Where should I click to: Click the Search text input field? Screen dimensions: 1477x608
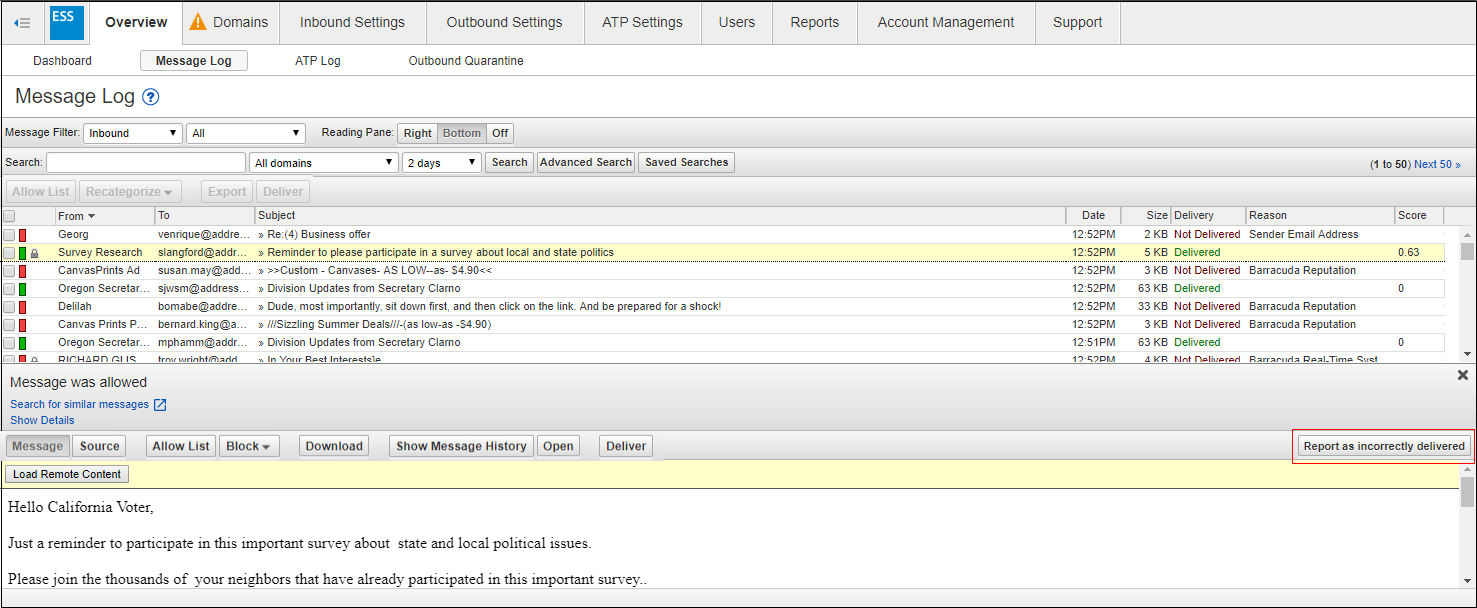coord(146,162)
